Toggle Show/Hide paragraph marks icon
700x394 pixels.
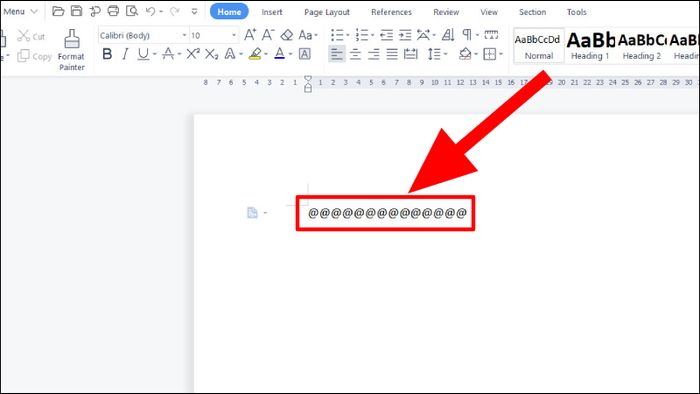pyautogui.click(x=467, y=35)
